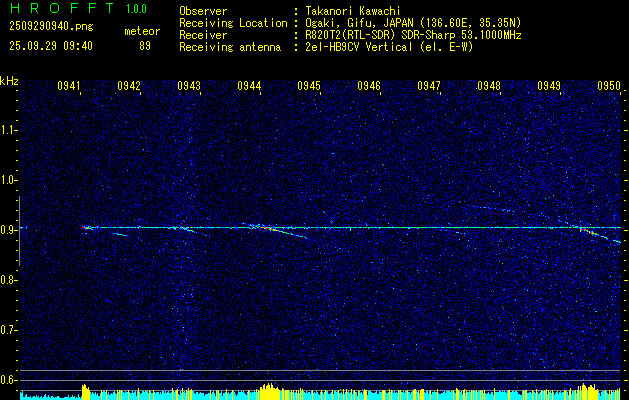This screenshot has width=629, height=400.
Task: Click observer name Takanori Kawachi
Action: click(352, 12)
